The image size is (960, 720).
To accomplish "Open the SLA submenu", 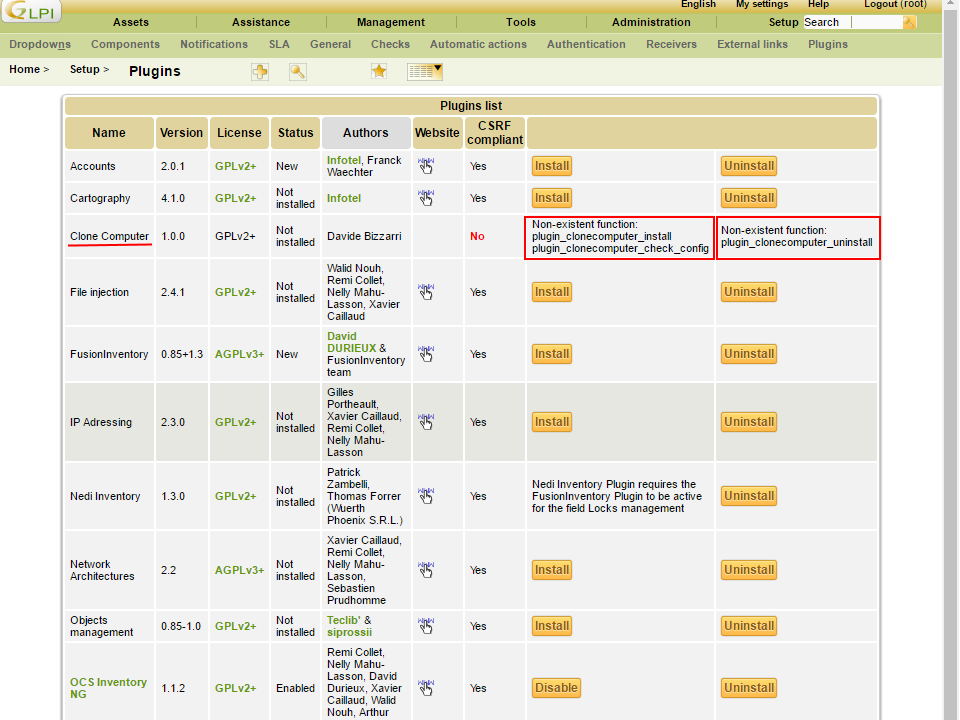I will 279,44.
